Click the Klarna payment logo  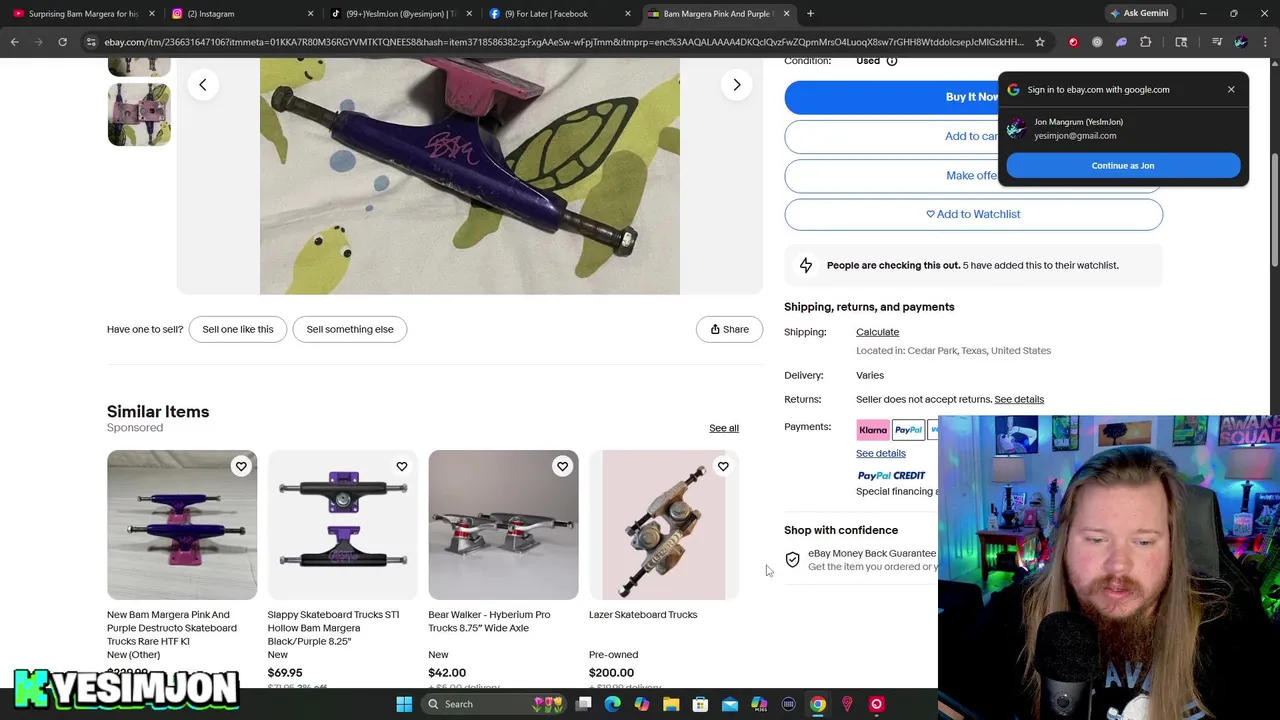[x=873, y=430]
